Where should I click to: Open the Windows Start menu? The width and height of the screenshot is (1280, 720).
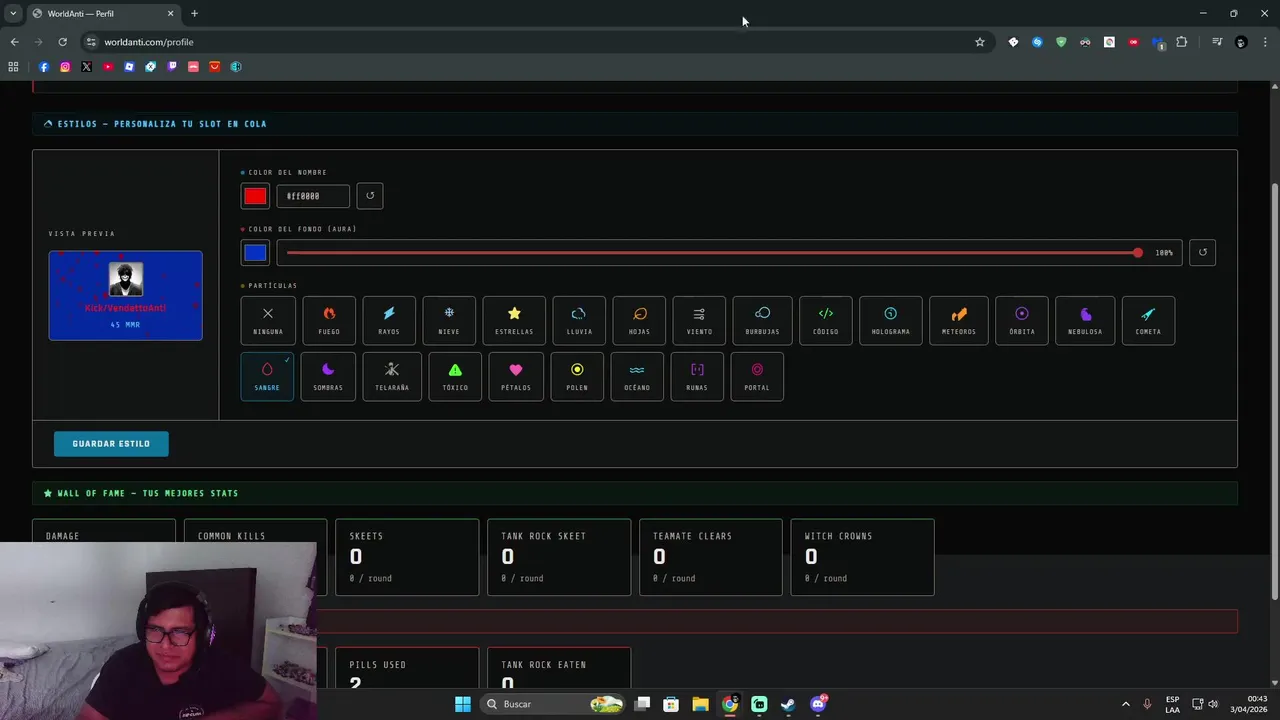[x=463, y=704]
